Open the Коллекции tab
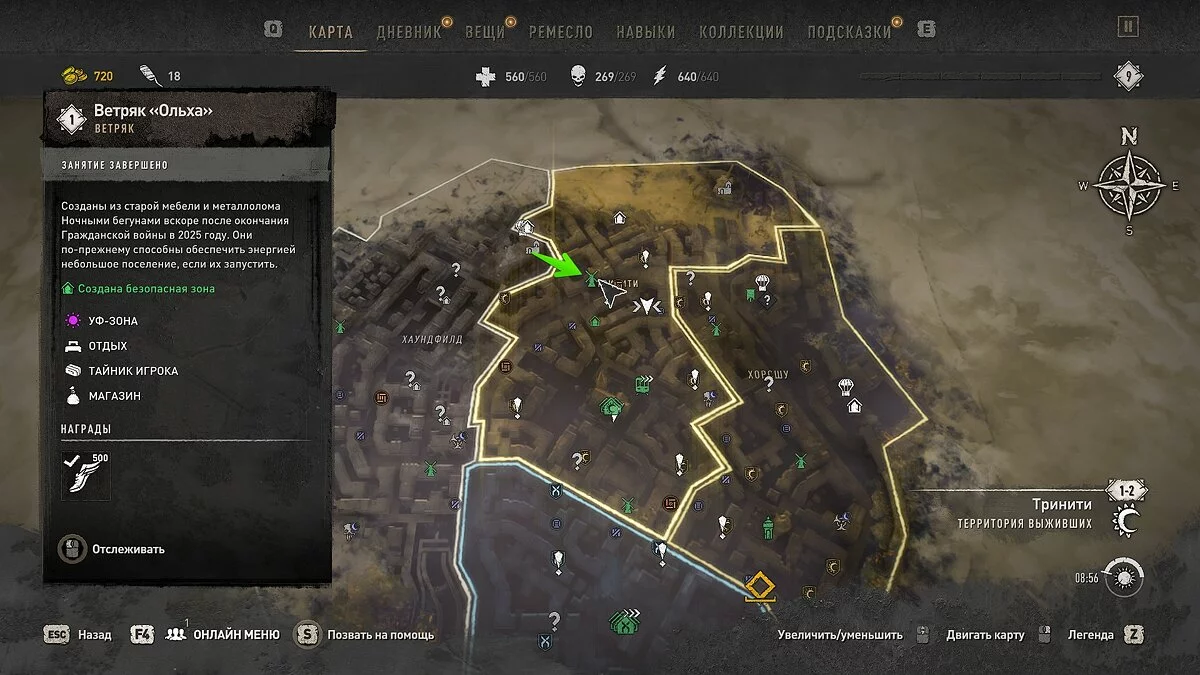This screenshot has width=1200, height=675. [x=741, y=32]
